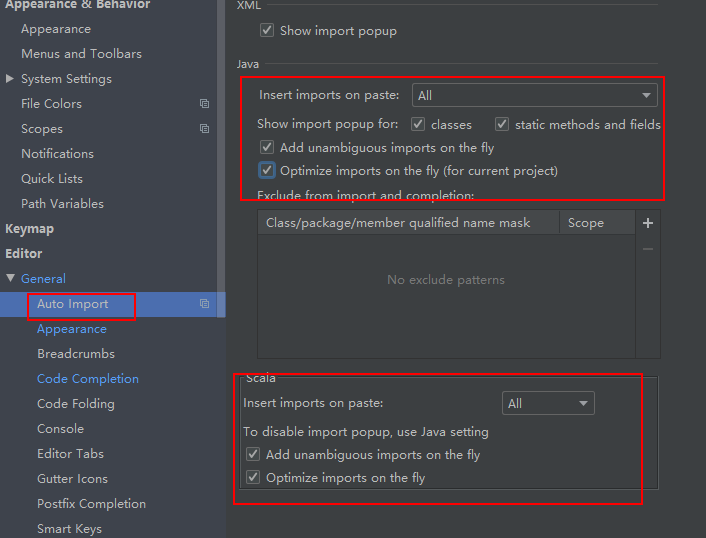Click the remove exclude pattern minus icon

[x=648, y=248]
